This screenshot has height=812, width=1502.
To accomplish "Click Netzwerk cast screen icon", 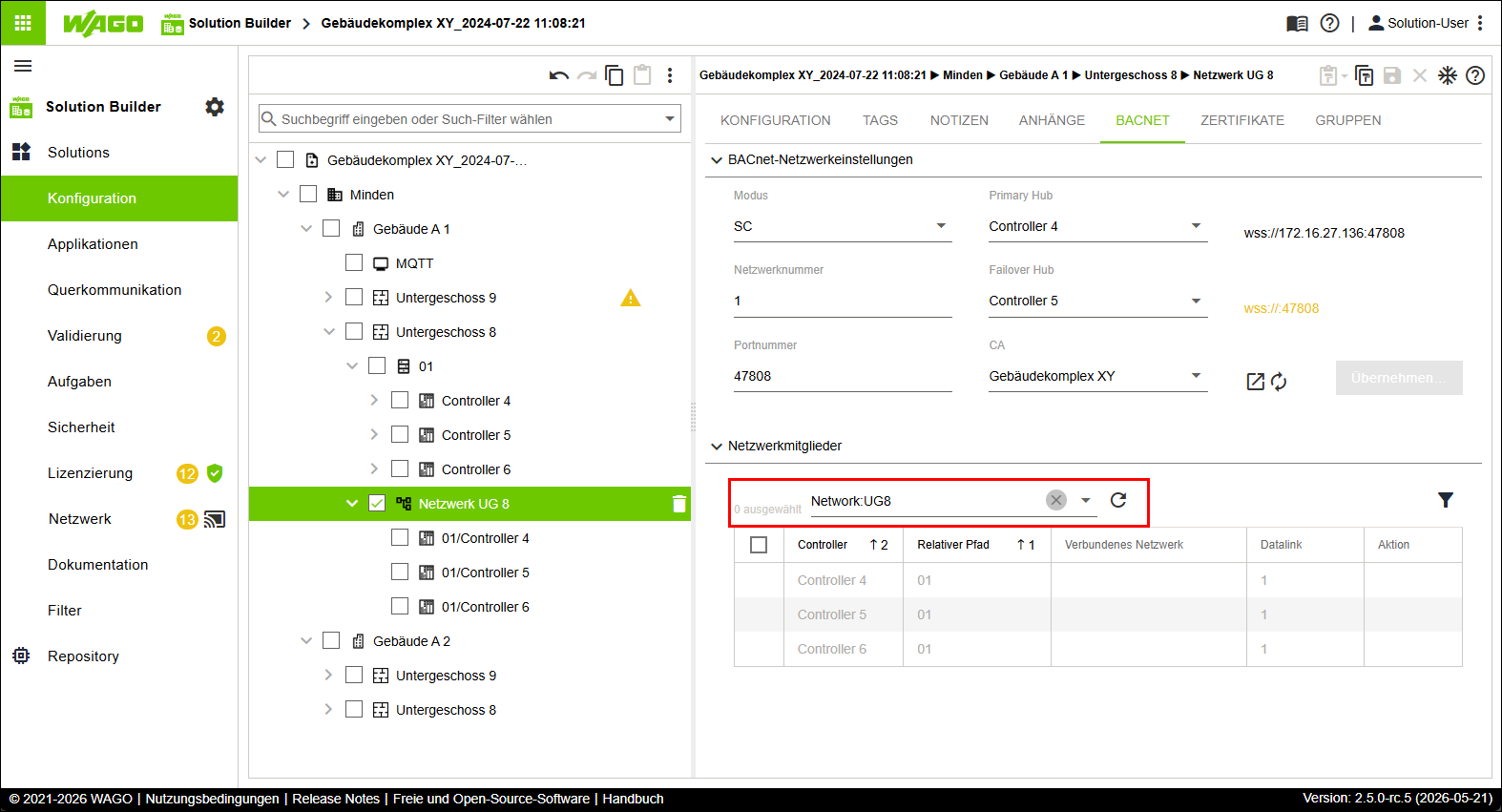I will pos(215,519).
